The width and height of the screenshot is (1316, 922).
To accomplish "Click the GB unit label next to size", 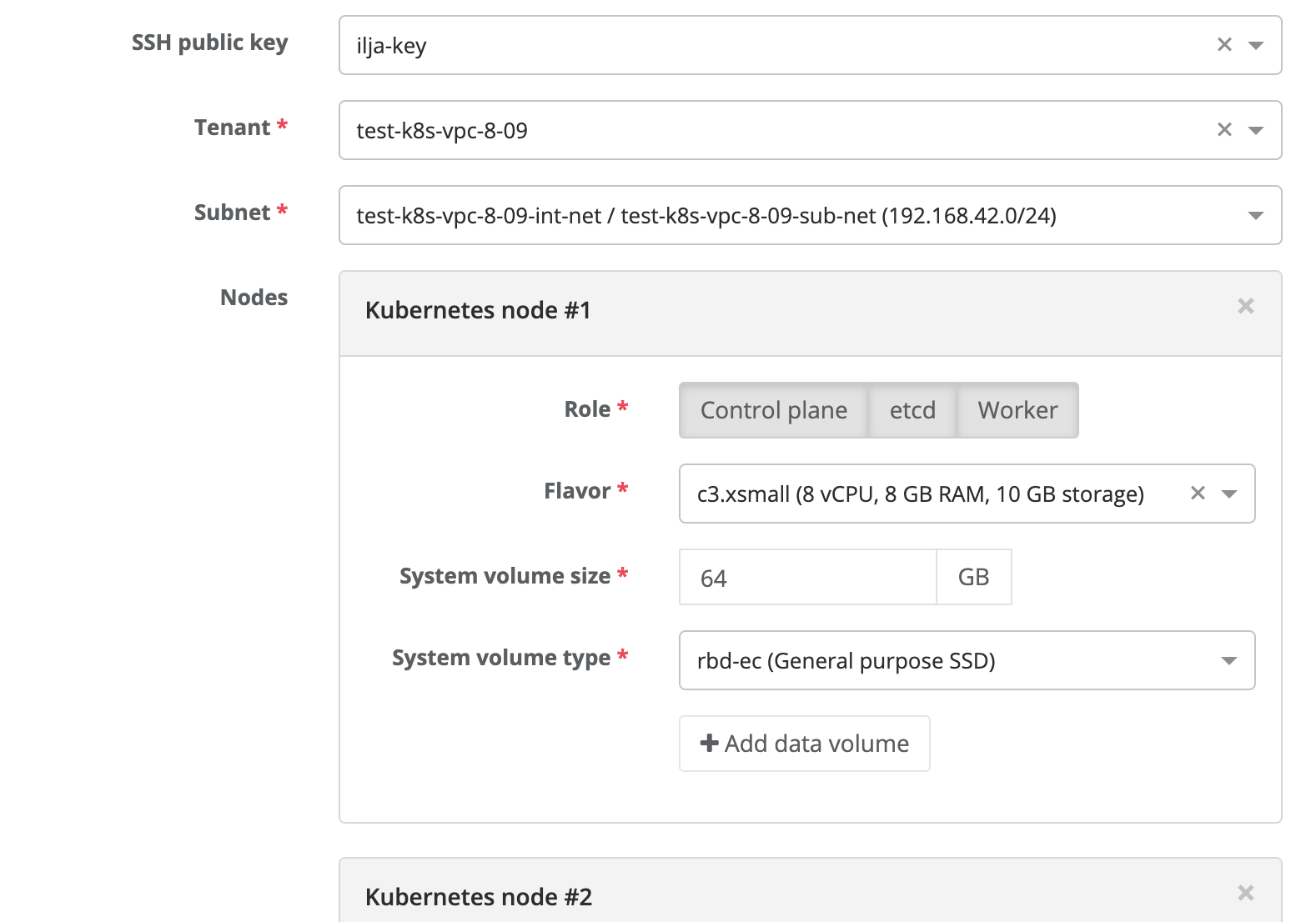I will 974,577.
